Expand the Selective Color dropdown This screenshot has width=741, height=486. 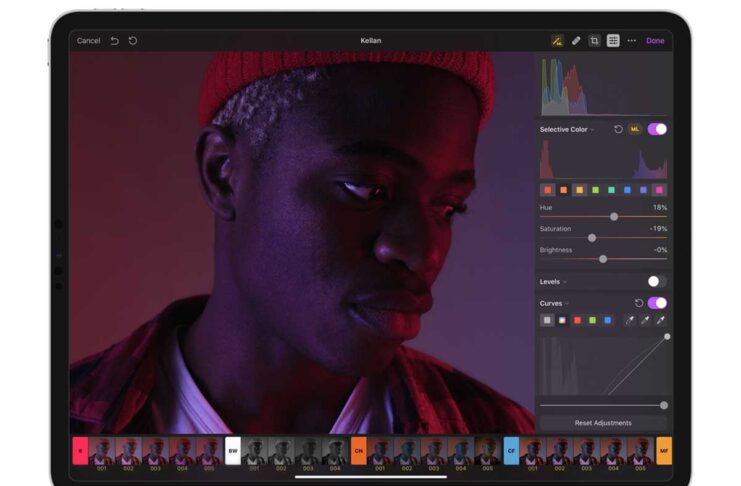pos(592,130)
